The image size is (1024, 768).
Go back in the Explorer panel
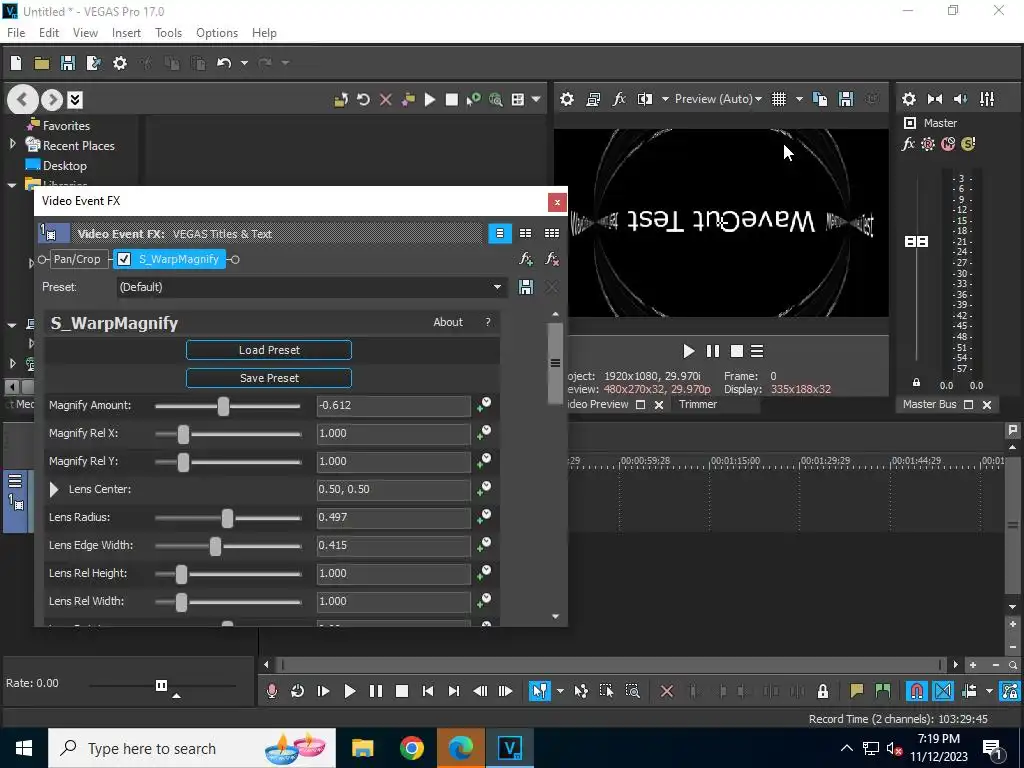click(22, 100)
